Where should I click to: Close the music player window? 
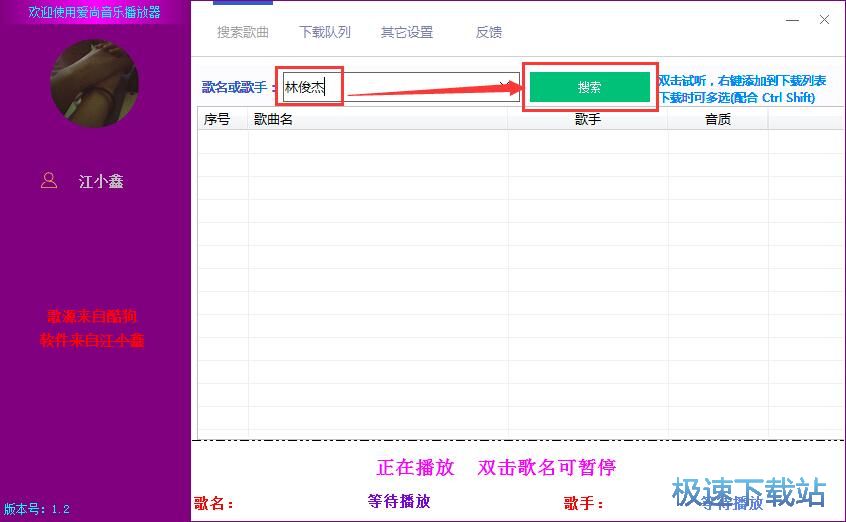coord(824,20)
